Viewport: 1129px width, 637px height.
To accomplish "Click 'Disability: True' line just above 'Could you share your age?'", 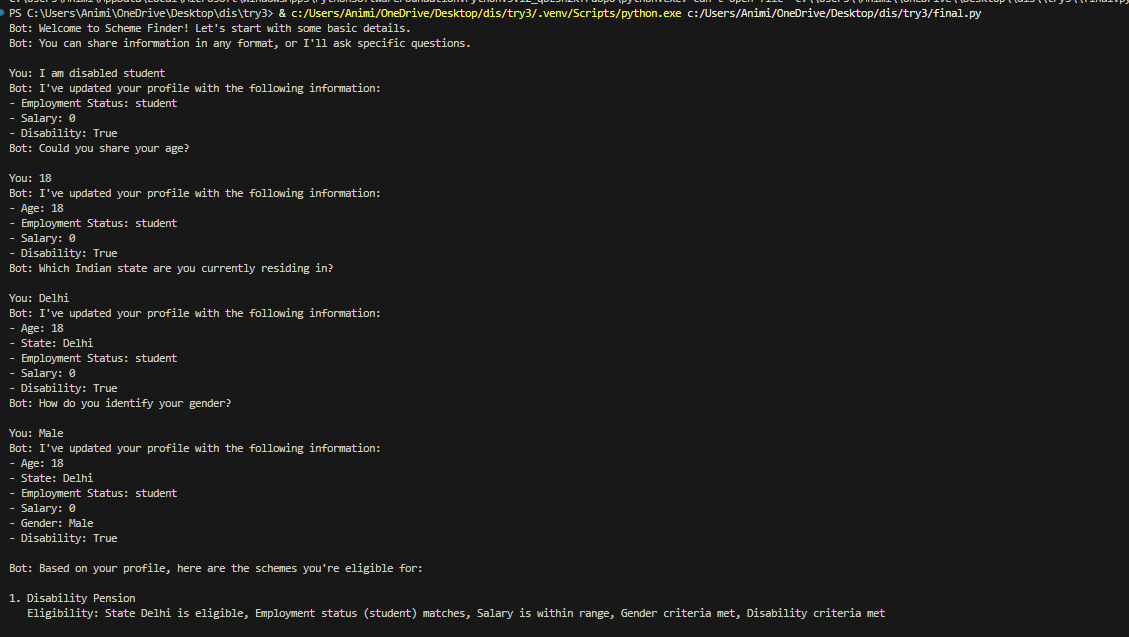I will pos(63,133).
